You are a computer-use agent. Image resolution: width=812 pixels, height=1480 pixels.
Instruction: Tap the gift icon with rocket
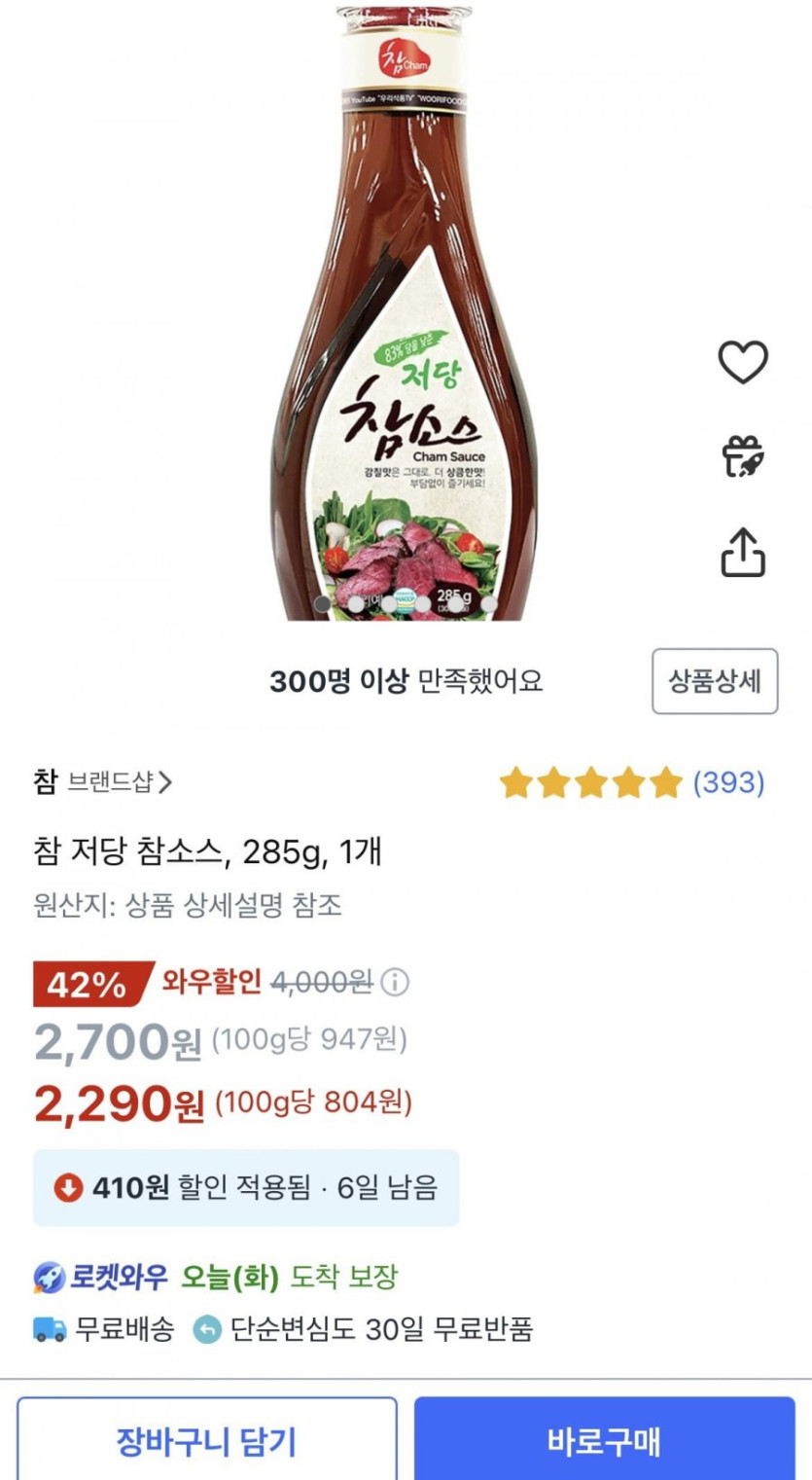(x=743, y=456)
